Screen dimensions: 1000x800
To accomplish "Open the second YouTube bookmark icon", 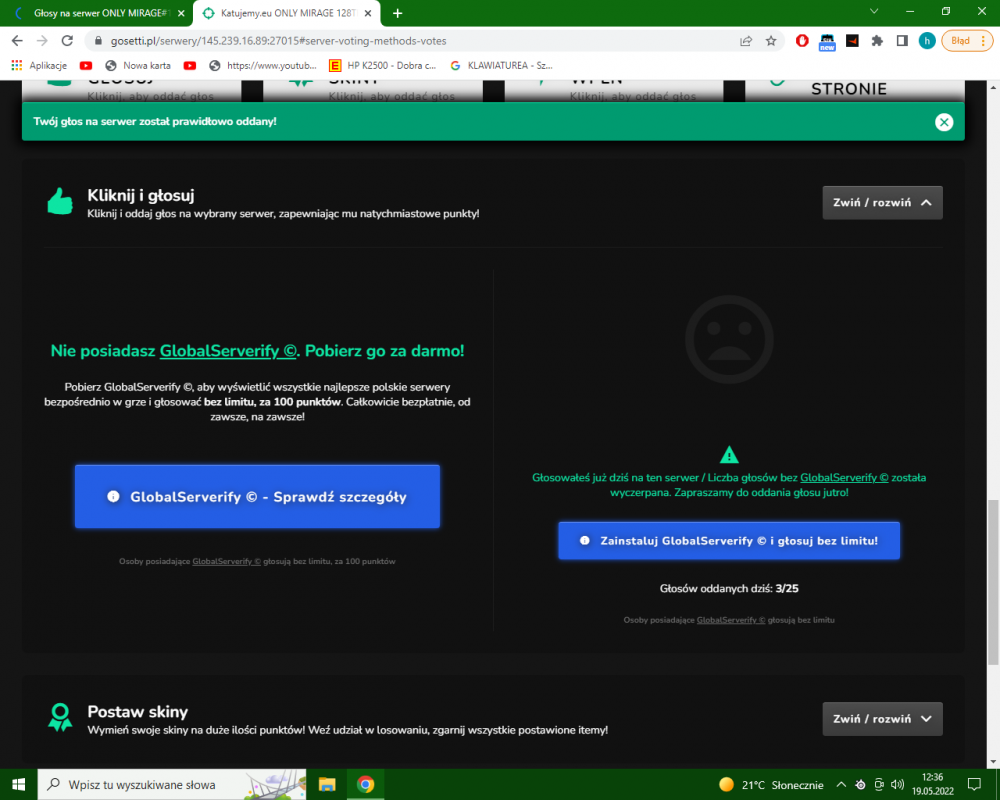I will [x=189, y=65].
